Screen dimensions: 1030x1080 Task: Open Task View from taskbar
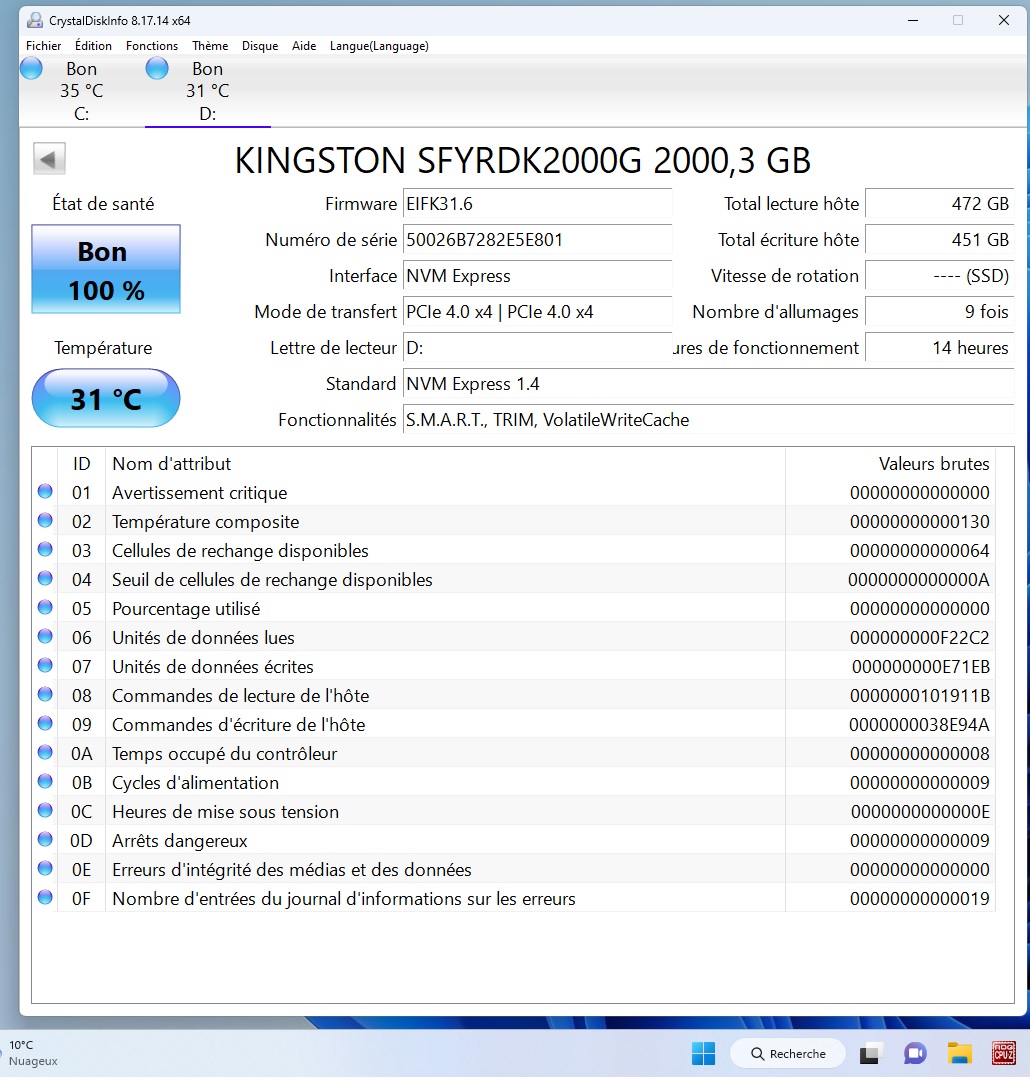[871, 1053]
